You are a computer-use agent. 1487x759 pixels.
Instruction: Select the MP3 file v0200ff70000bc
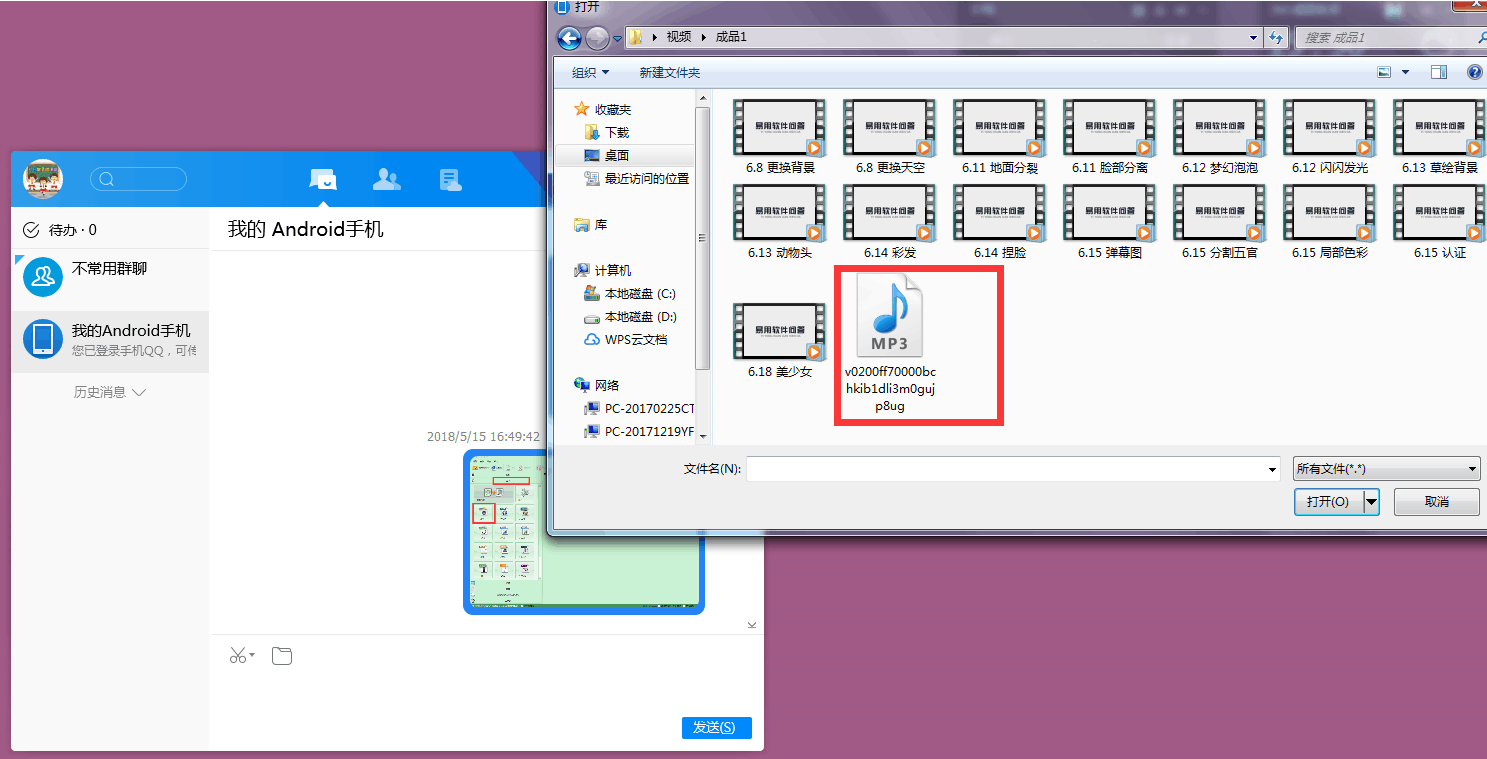[x=890, y=343]
